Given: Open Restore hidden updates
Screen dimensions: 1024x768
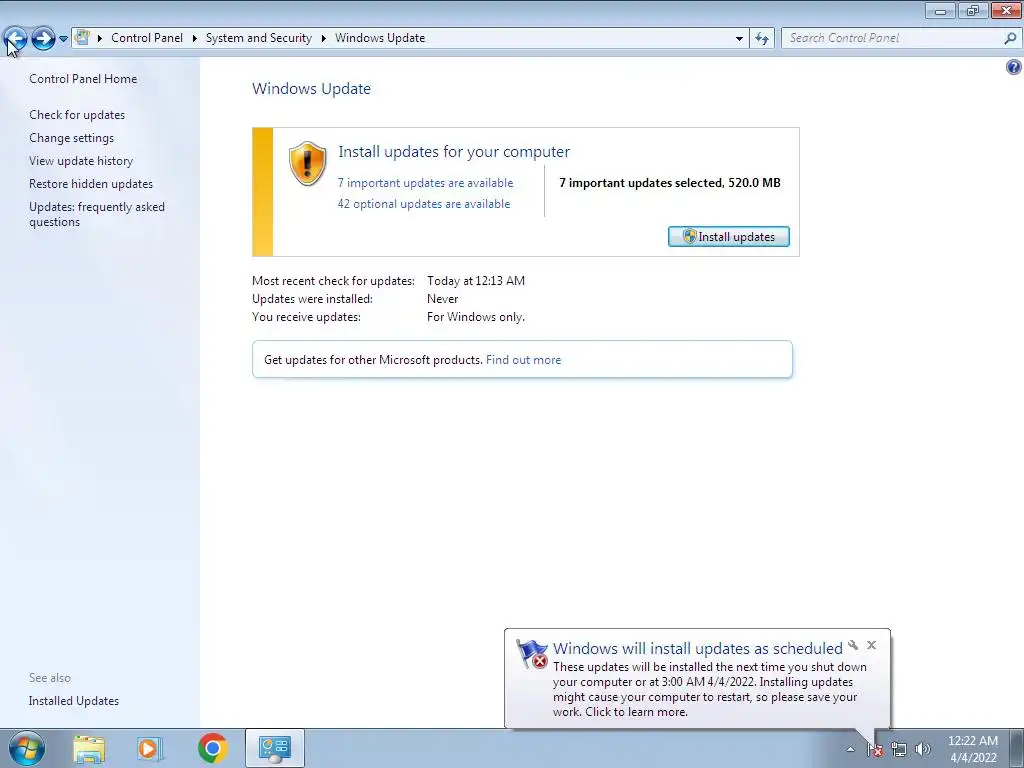Looking at the screenshot, I should coord(91,184).
